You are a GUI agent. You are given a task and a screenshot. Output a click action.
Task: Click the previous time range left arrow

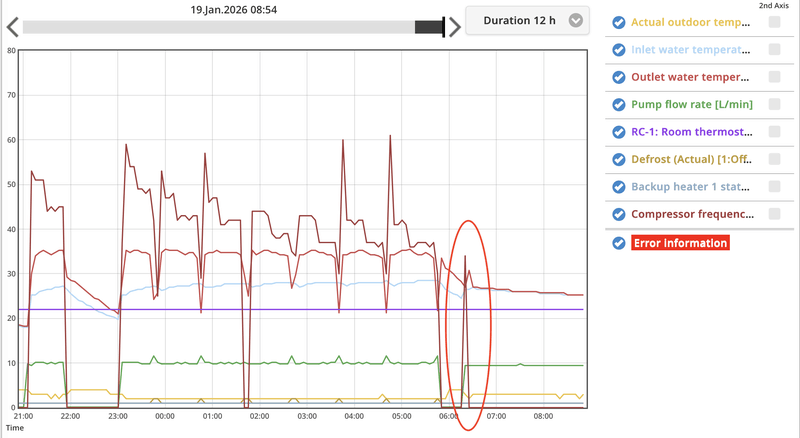(x=13, y=27)
